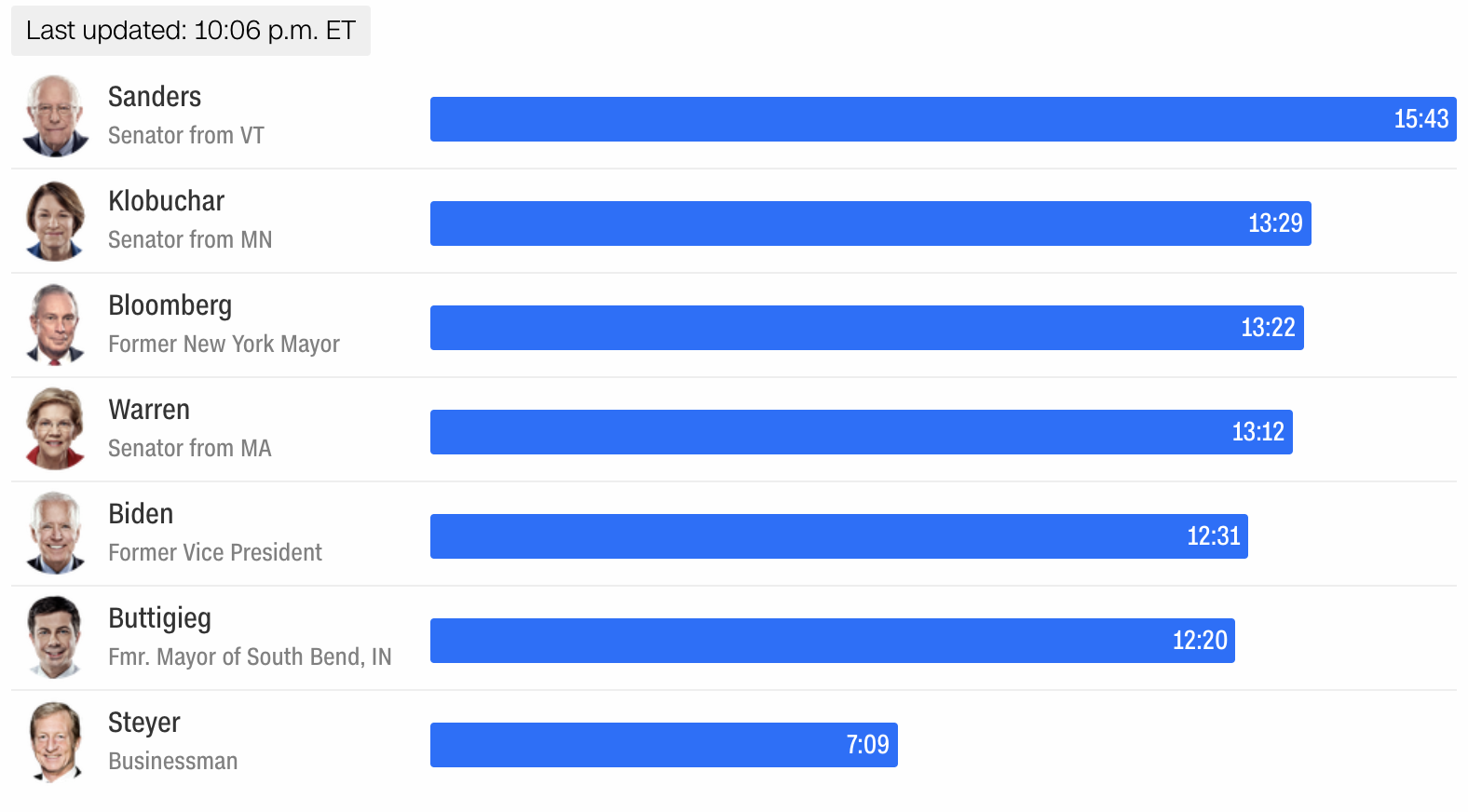Click Biden's portrait photo
The width and height of the screenshot is (1468, 812).
tap(56, 534)
